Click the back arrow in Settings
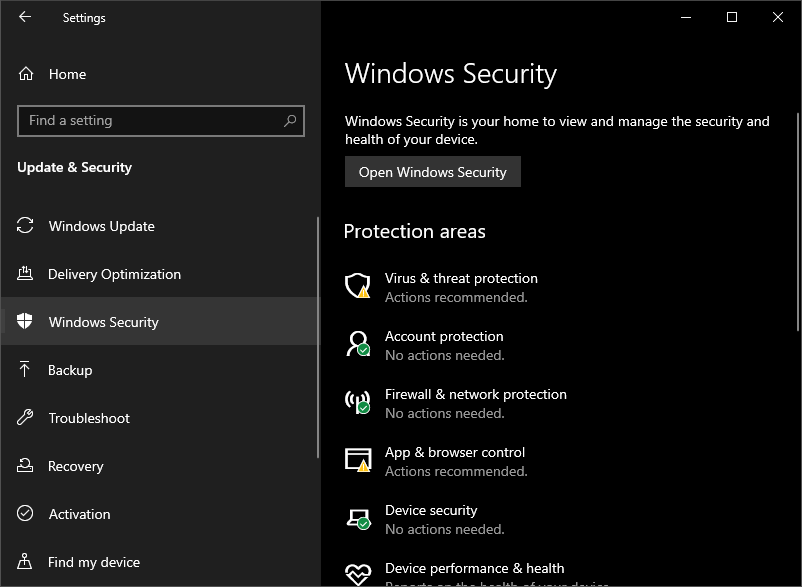This screenshot has height=587, width=802. pos(25,17)
